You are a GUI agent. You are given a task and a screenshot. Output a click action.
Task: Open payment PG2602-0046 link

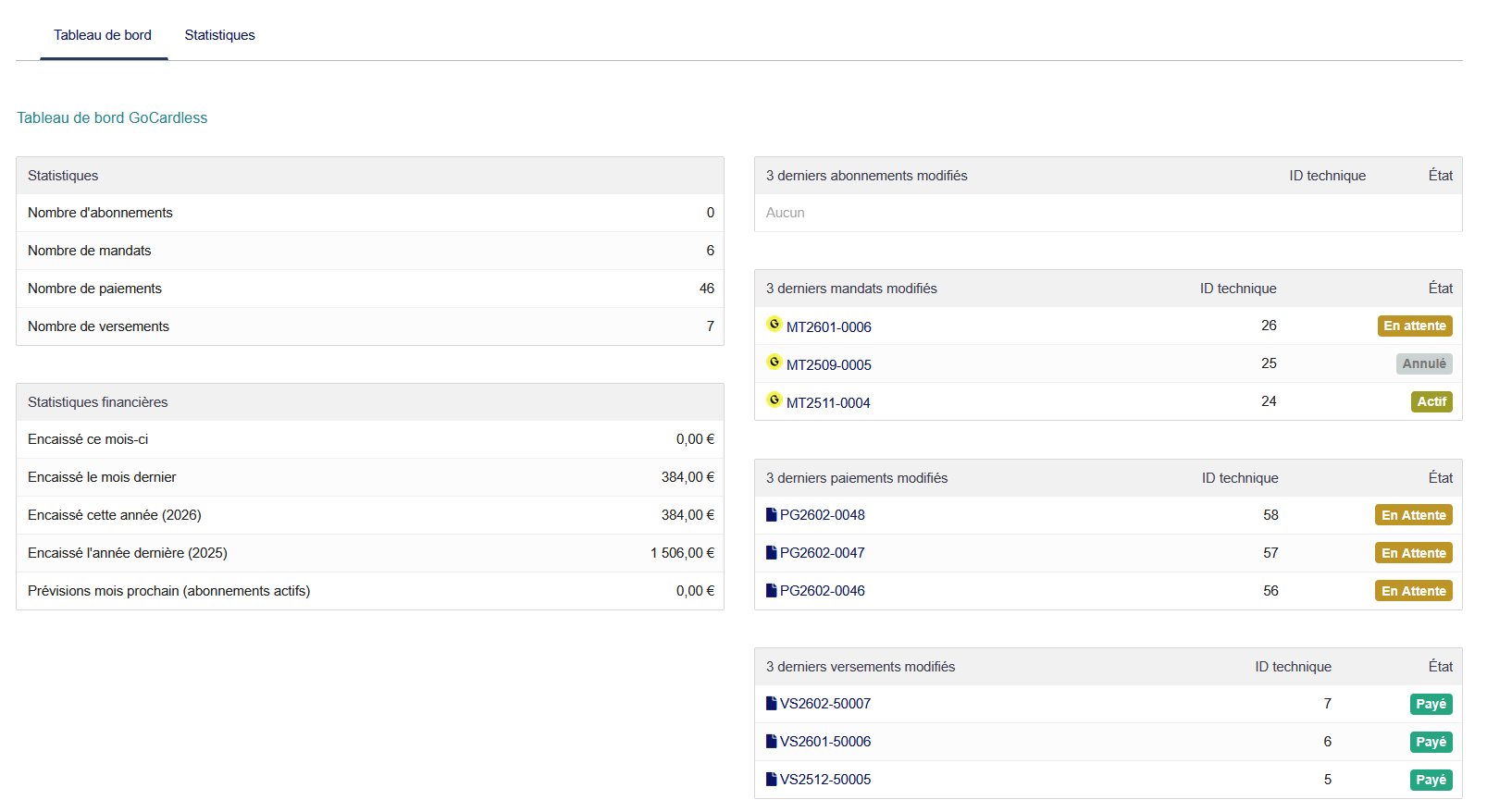click(823, 591)
